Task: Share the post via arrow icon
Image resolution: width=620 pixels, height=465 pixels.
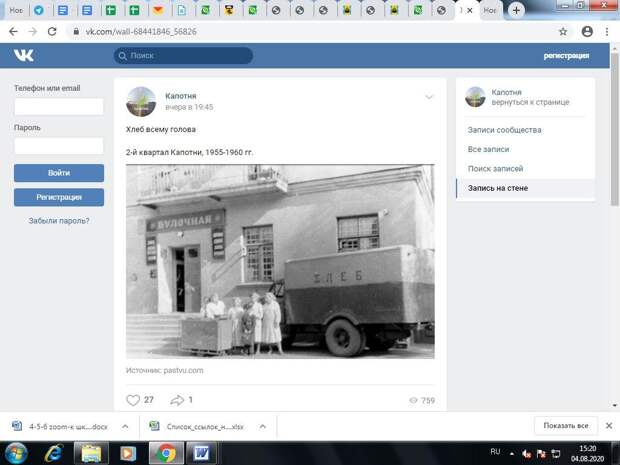Action: click(177, 400)
